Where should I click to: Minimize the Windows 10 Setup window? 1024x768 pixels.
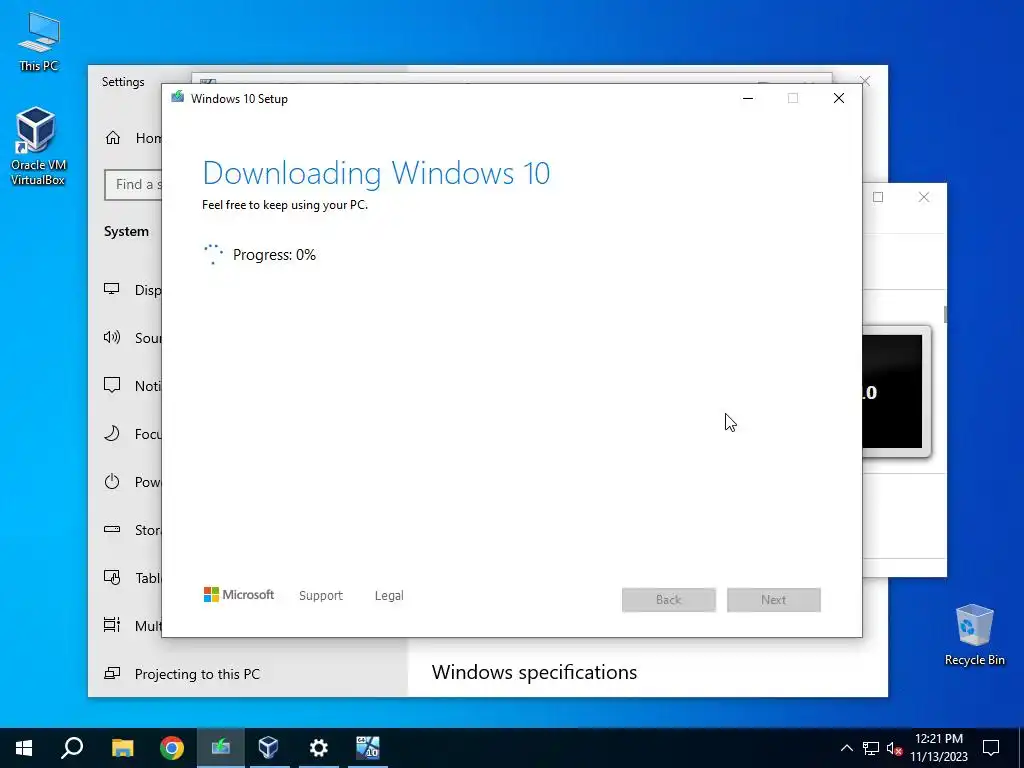(748, 98)
